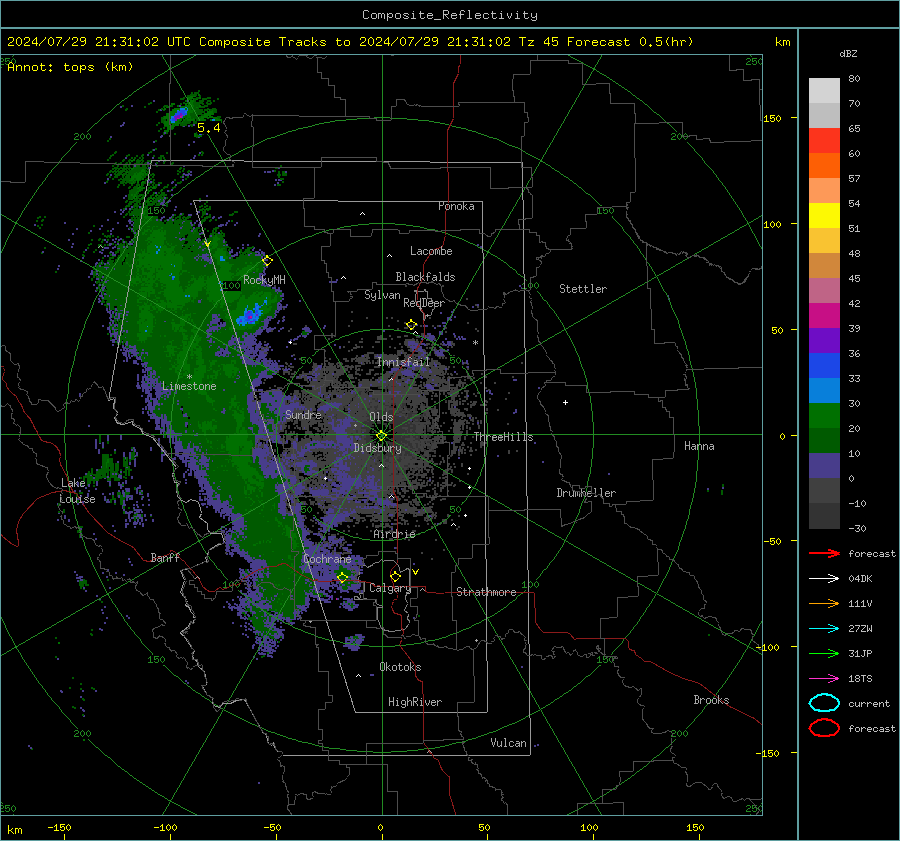The height and width of the screenshot is (841, 900).
Task: Click the white plus marker near Stettler area
Action: [x=565, y=402]
